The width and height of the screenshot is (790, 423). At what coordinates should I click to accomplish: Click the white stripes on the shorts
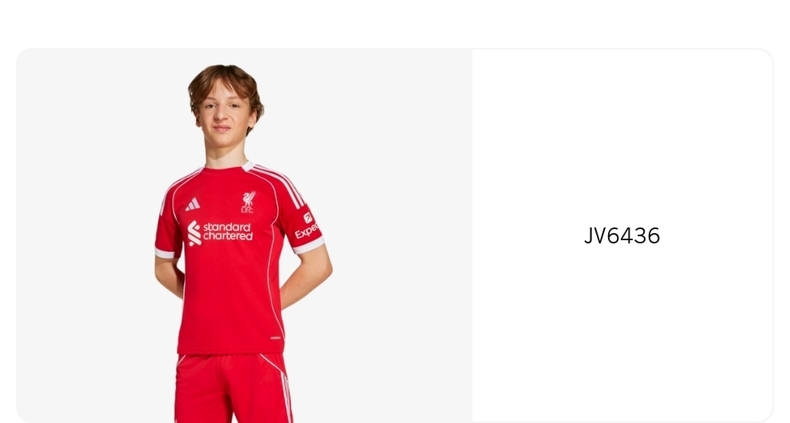285,393
